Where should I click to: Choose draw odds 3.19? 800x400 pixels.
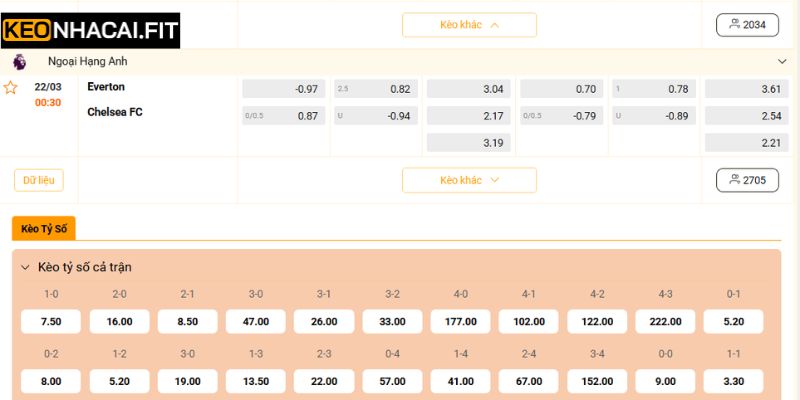click(x=468, y=143)
